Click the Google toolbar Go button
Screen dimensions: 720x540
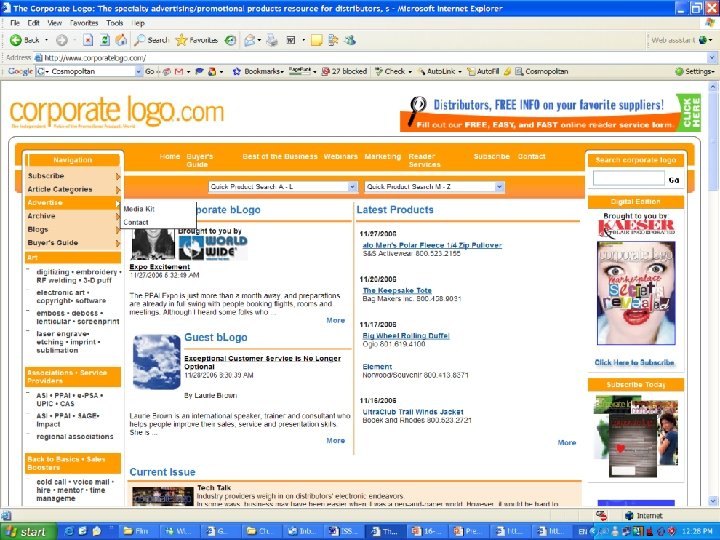pyautogui.click(x=150, y=72)
